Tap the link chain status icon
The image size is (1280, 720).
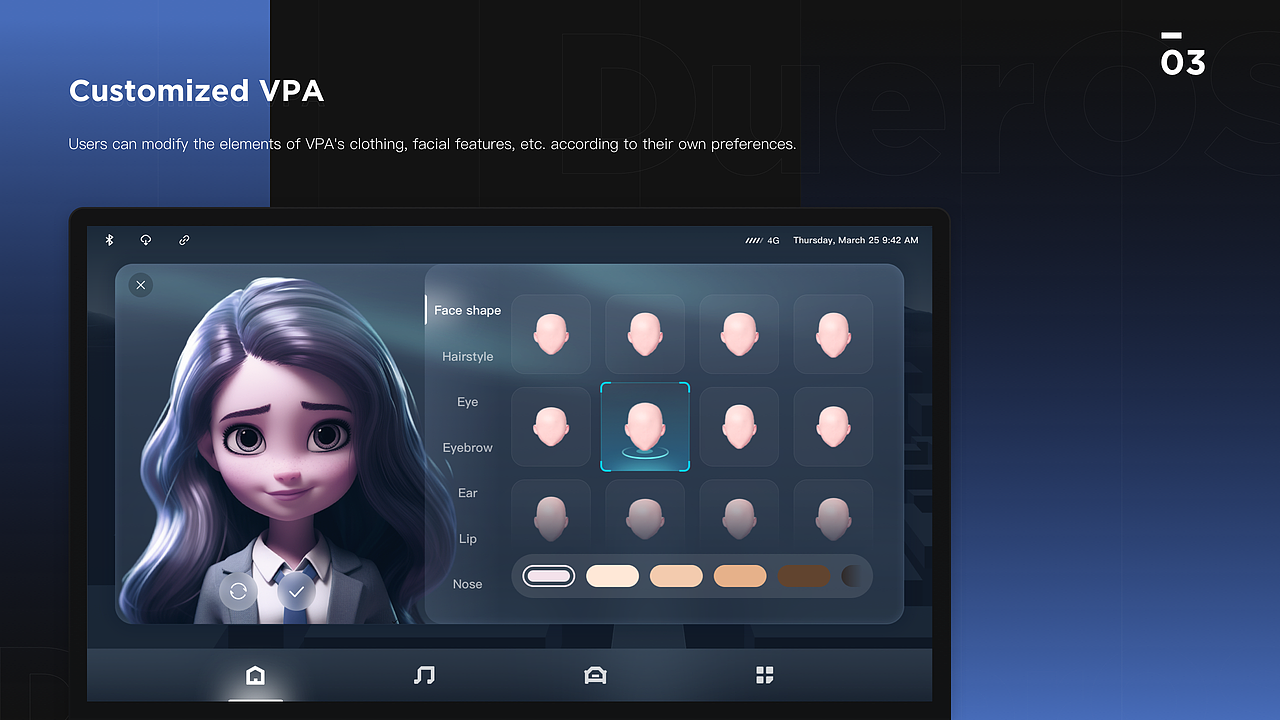(x=184, y=240)
